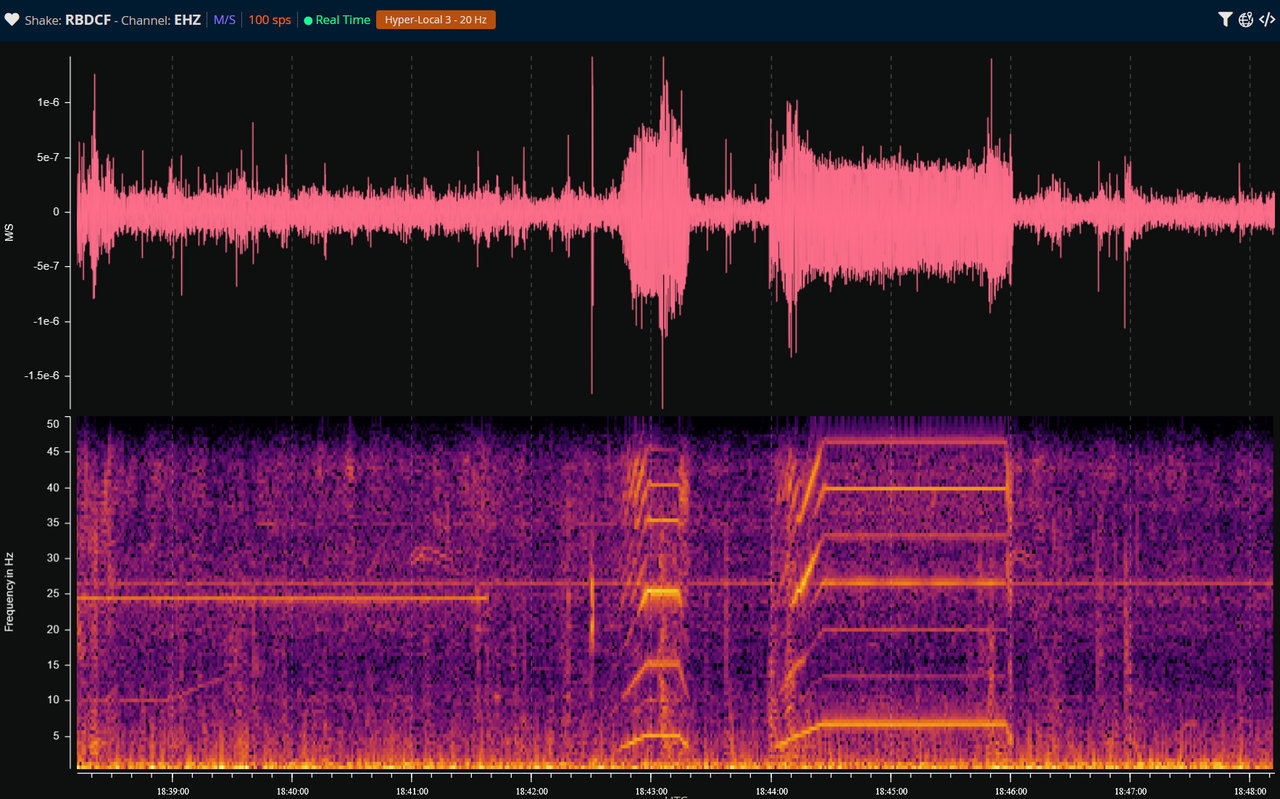Viewport: 1280px width, 799px height.
Task: Click the 5e-7 amplitude axis label
Action: click(x=49, y=158)
